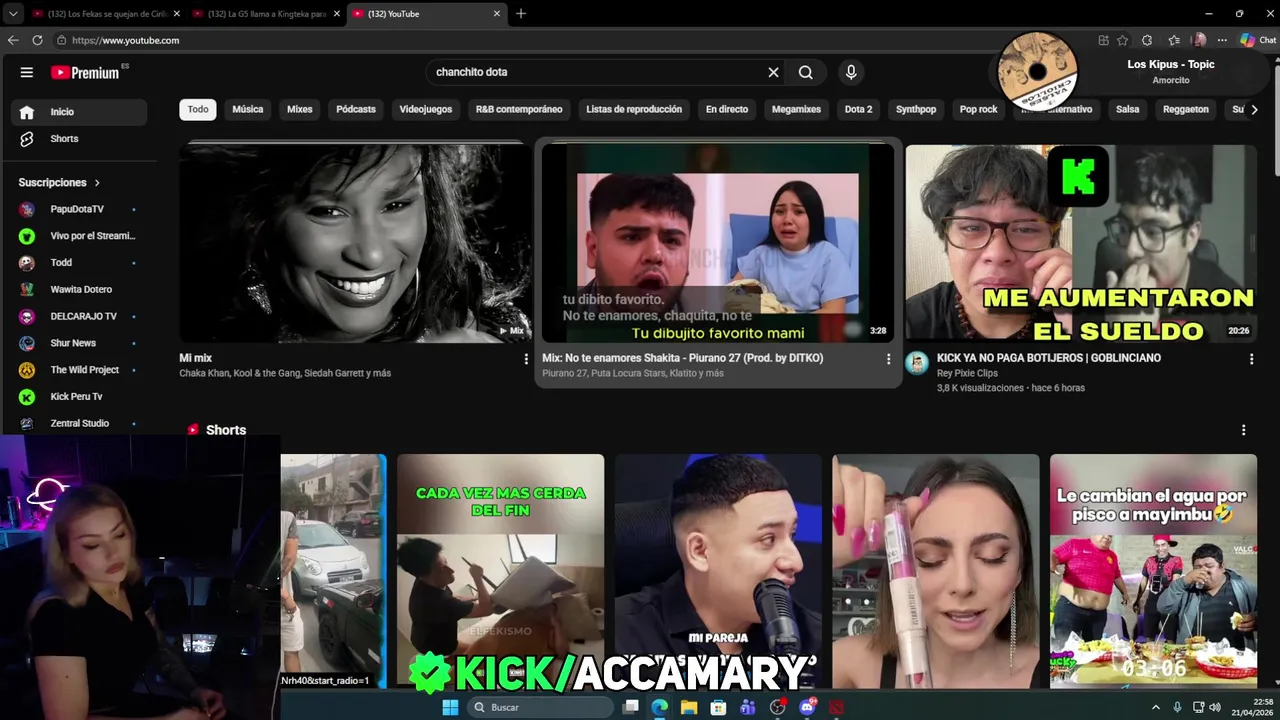Screen dimensions: 1280x720
Task: Click the Los Kipus - Topic mini player
Action: (1130, 72)
